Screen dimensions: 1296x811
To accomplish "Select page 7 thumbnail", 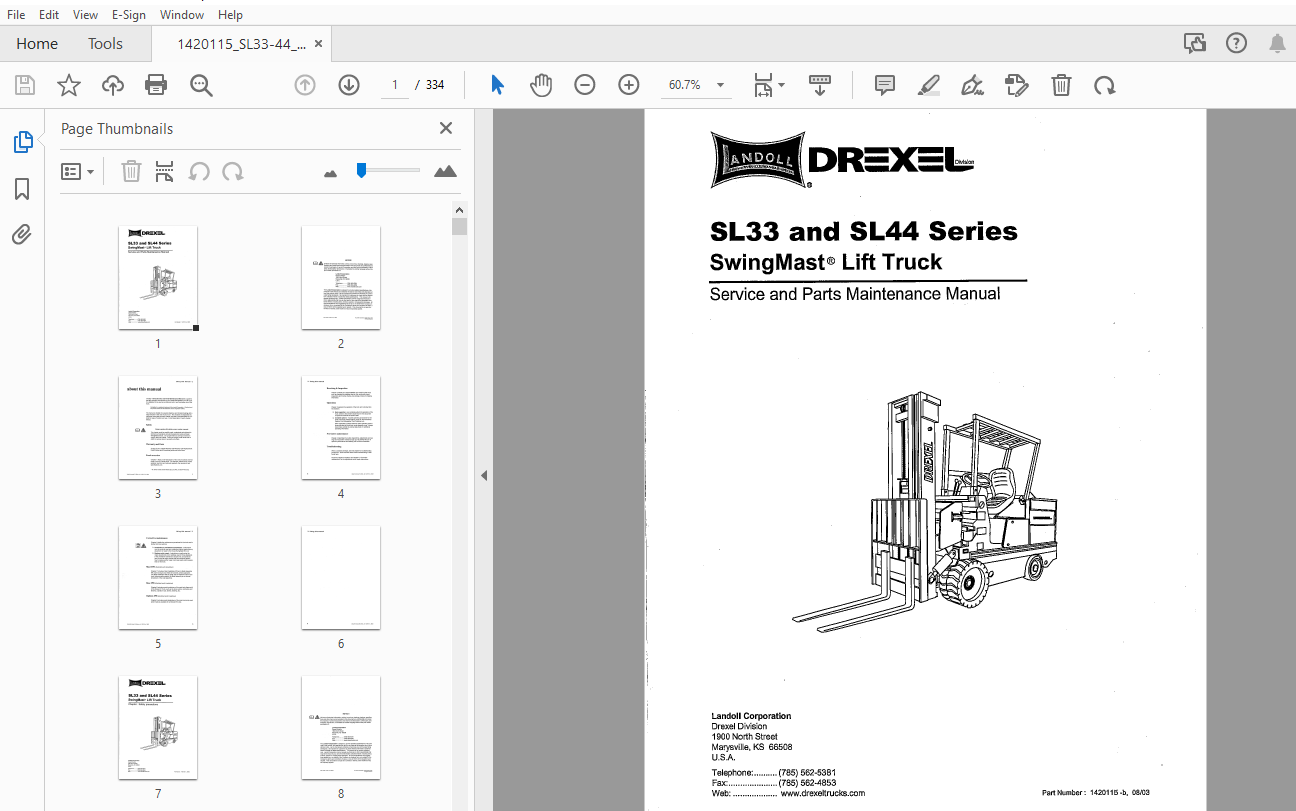I will coord(158,727).
